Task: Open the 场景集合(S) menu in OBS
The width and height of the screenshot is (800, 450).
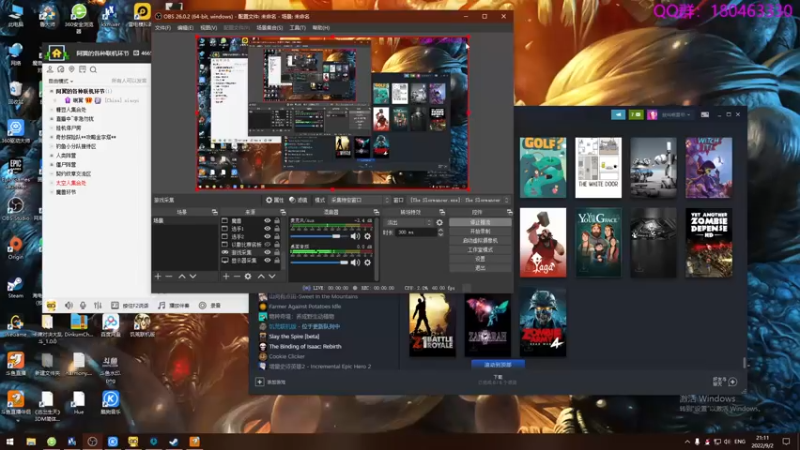Action: [269, 28]
